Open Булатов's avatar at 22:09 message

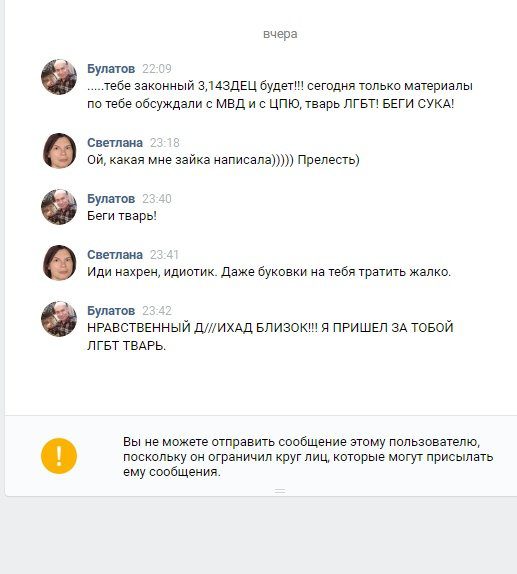(x=59, y=77)
